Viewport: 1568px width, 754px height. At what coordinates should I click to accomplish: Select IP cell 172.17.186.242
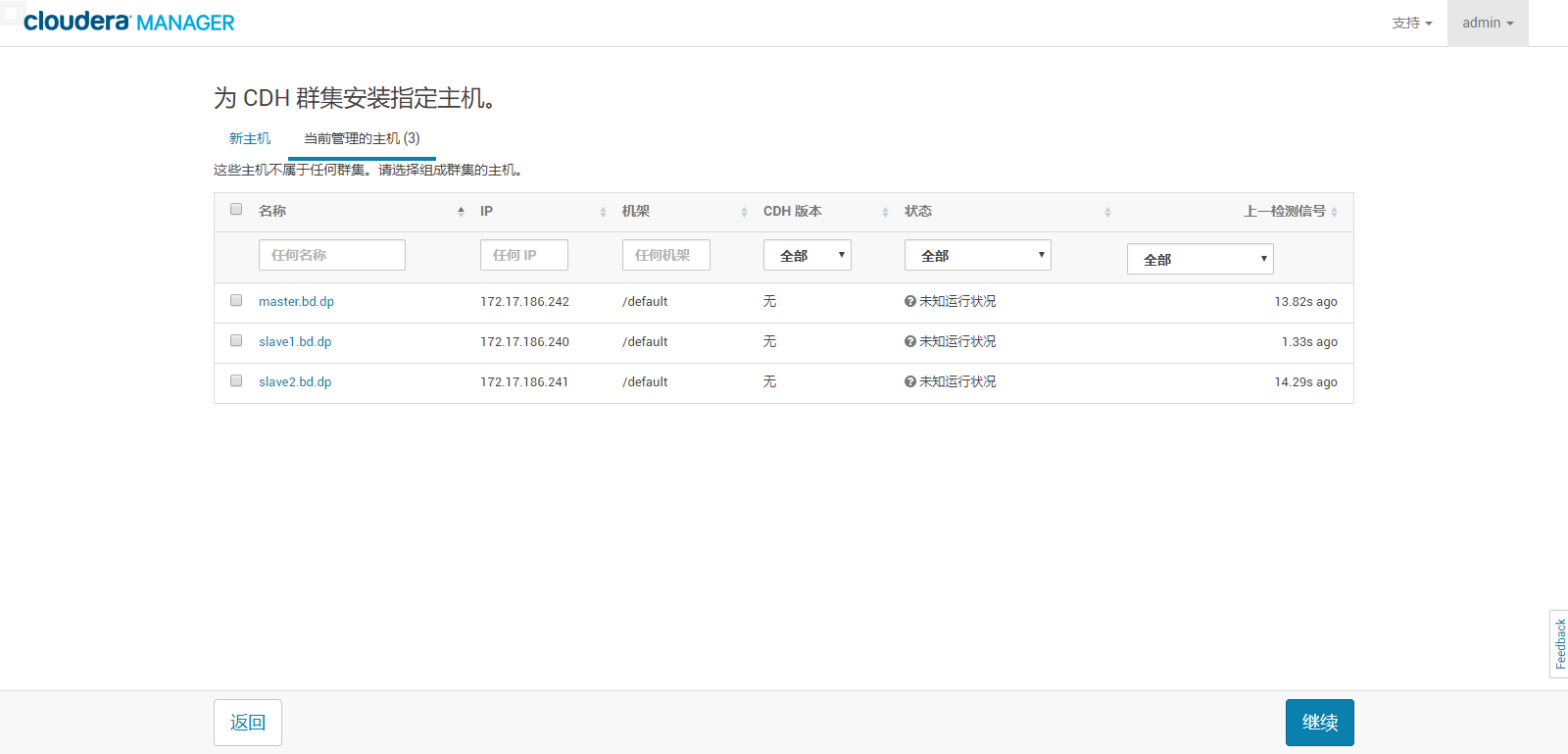point(524,301)
